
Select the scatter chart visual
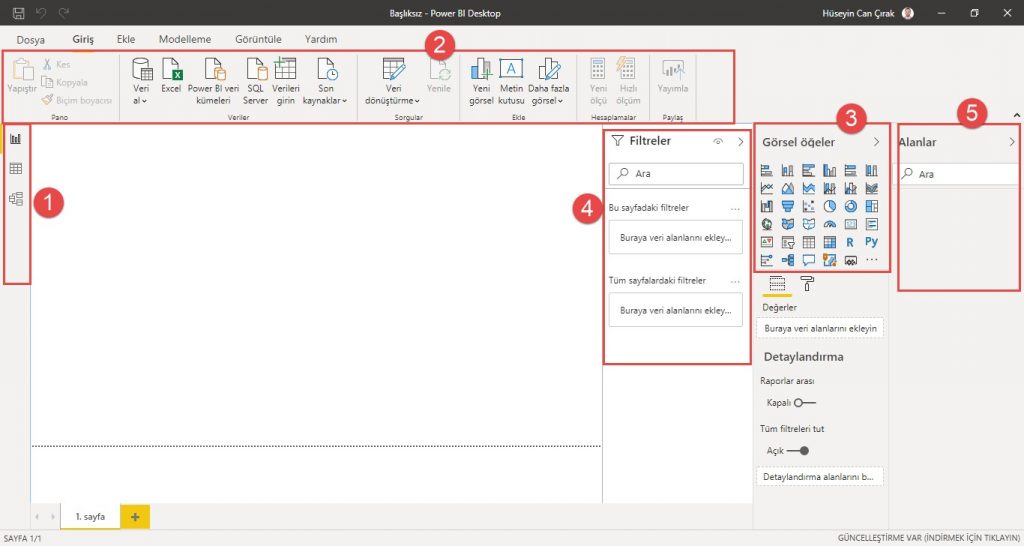[808, 206]
